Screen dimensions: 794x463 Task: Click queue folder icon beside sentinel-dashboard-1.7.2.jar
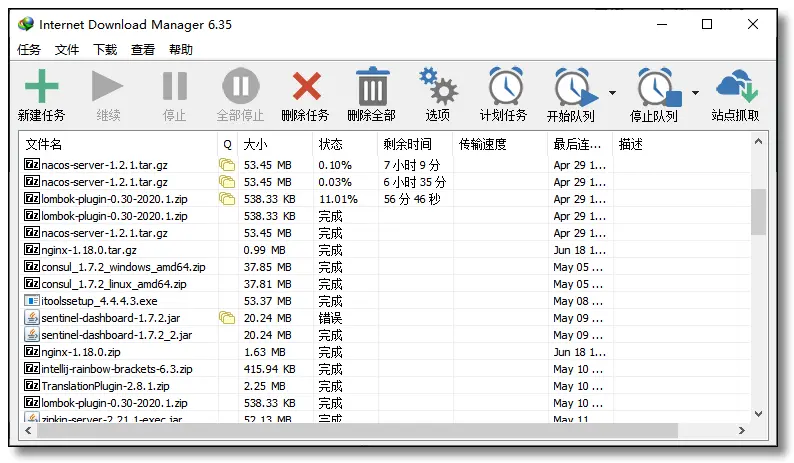tap(227, 318)
